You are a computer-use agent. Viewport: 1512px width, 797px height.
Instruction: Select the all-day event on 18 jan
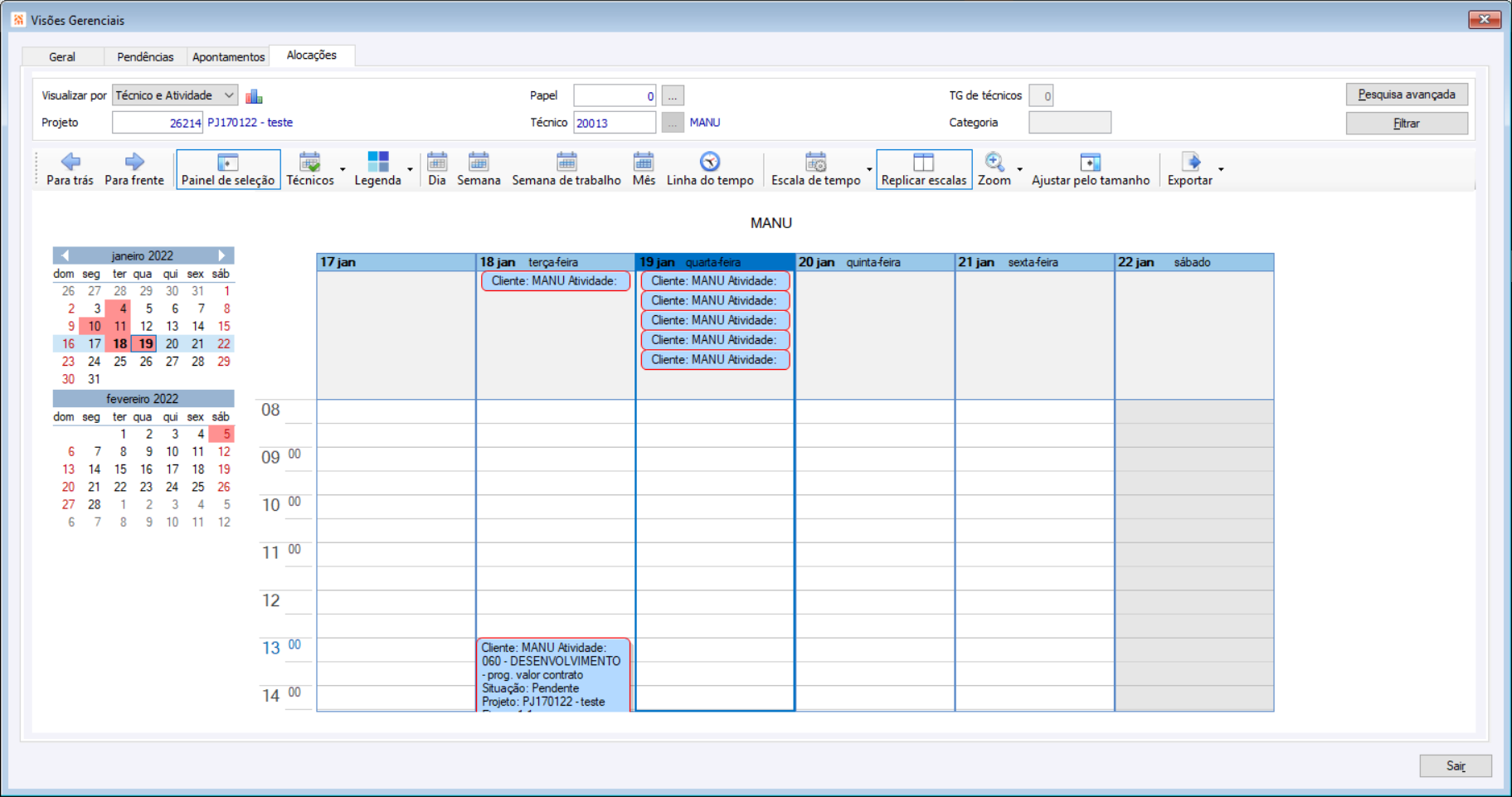[556, 281]
